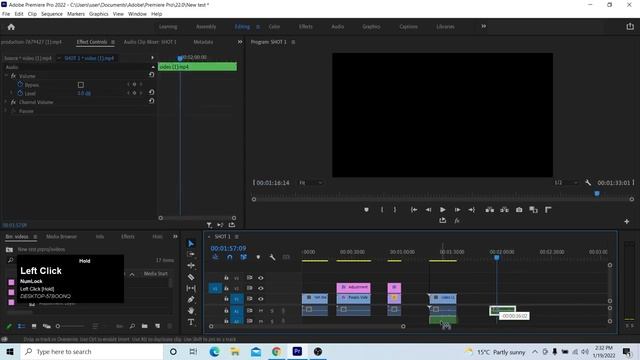Mute audio track A1
The width and height of the screenshot is (640, 360).
coord(260,311)
